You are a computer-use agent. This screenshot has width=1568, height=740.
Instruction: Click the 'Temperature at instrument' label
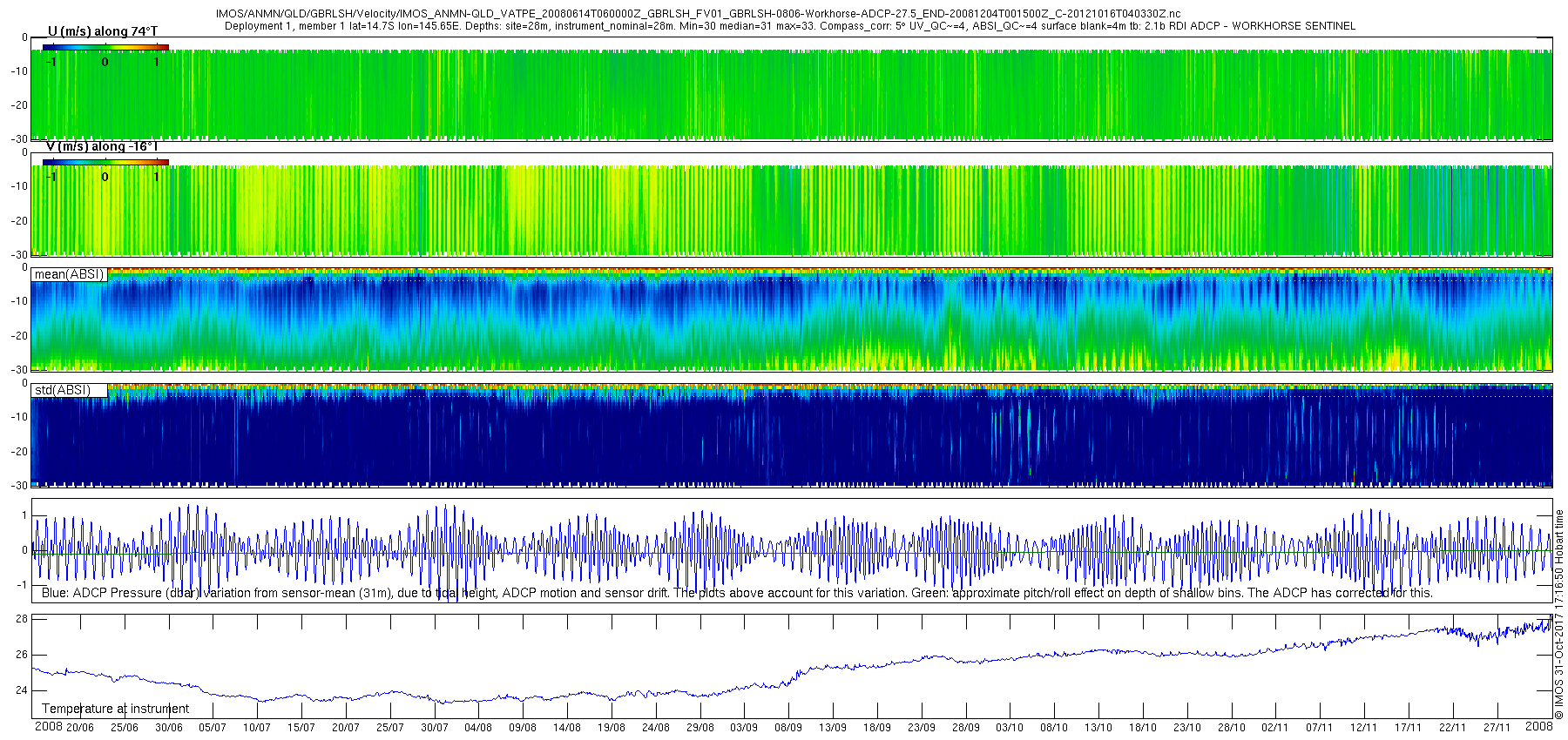point(115,709)
